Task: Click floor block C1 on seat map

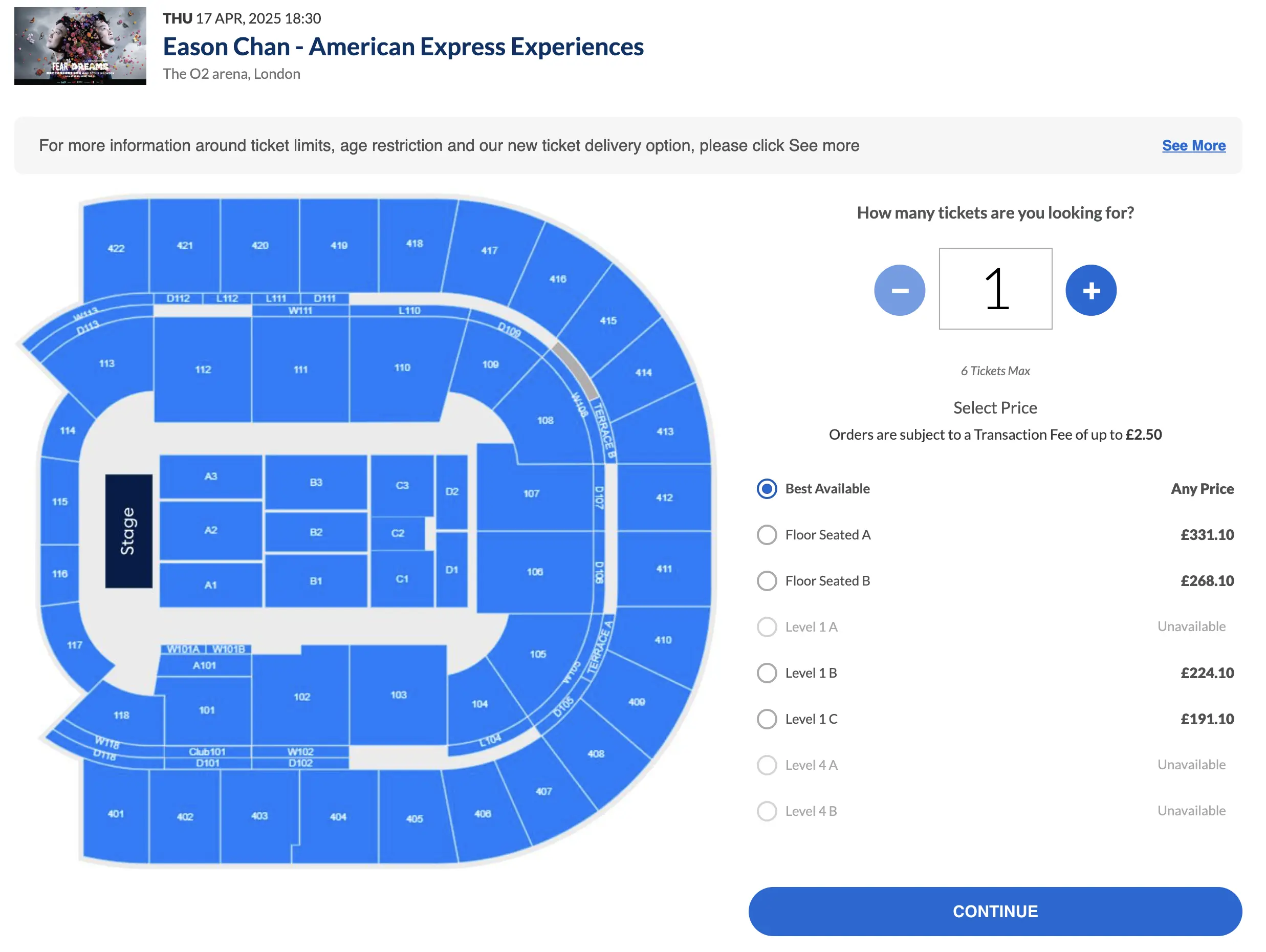Action: tap(402, 579)
